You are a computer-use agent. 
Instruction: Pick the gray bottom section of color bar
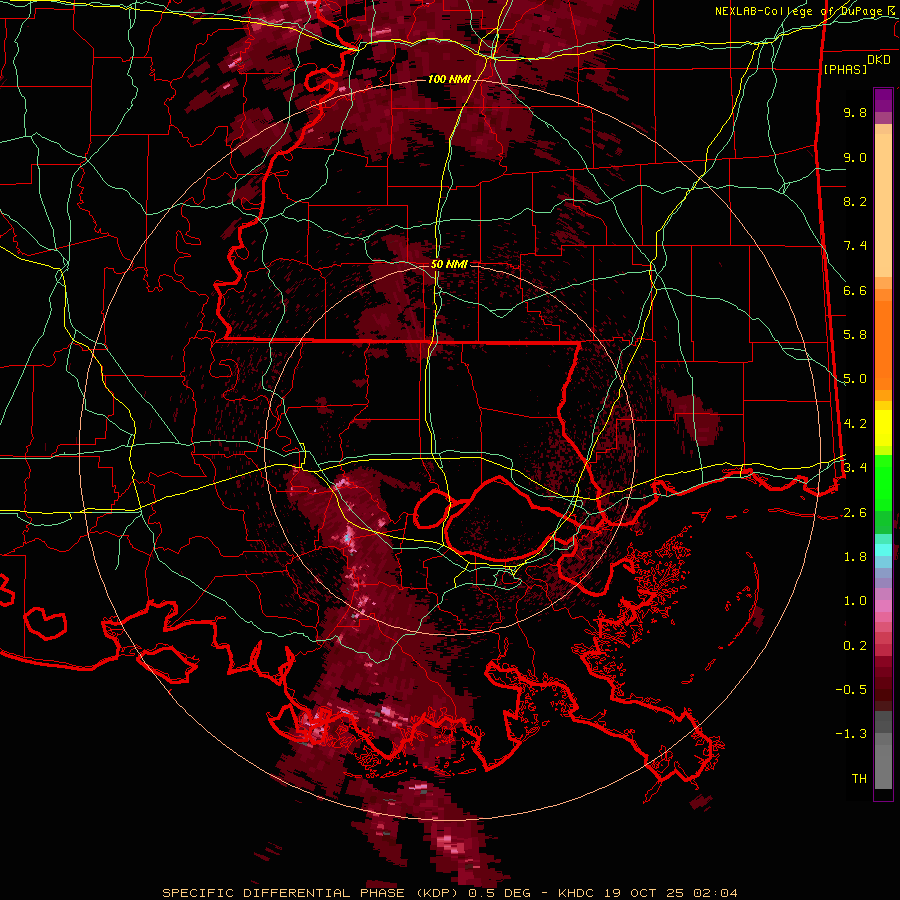point(883,750)
